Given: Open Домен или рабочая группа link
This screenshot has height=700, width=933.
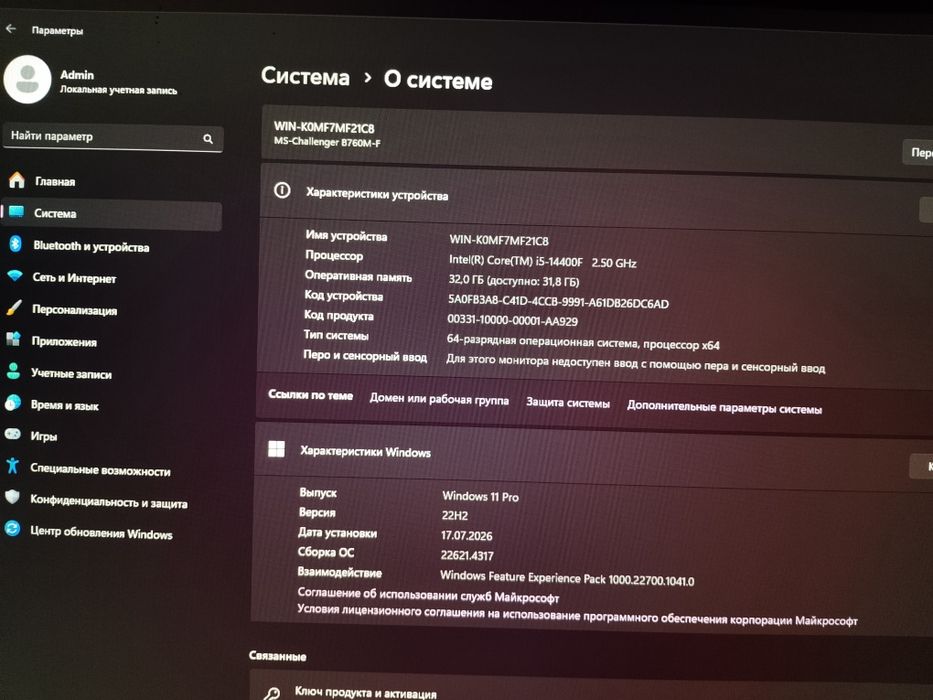Looking at the screenshot, I should pyautogui.click(x=439, y=399).
